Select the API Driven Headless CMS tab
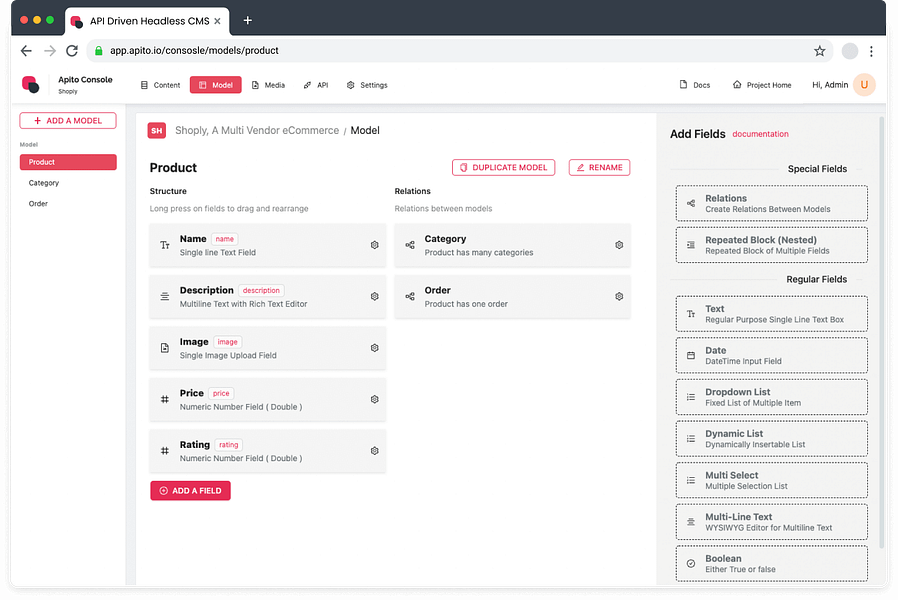 point(147,21)
